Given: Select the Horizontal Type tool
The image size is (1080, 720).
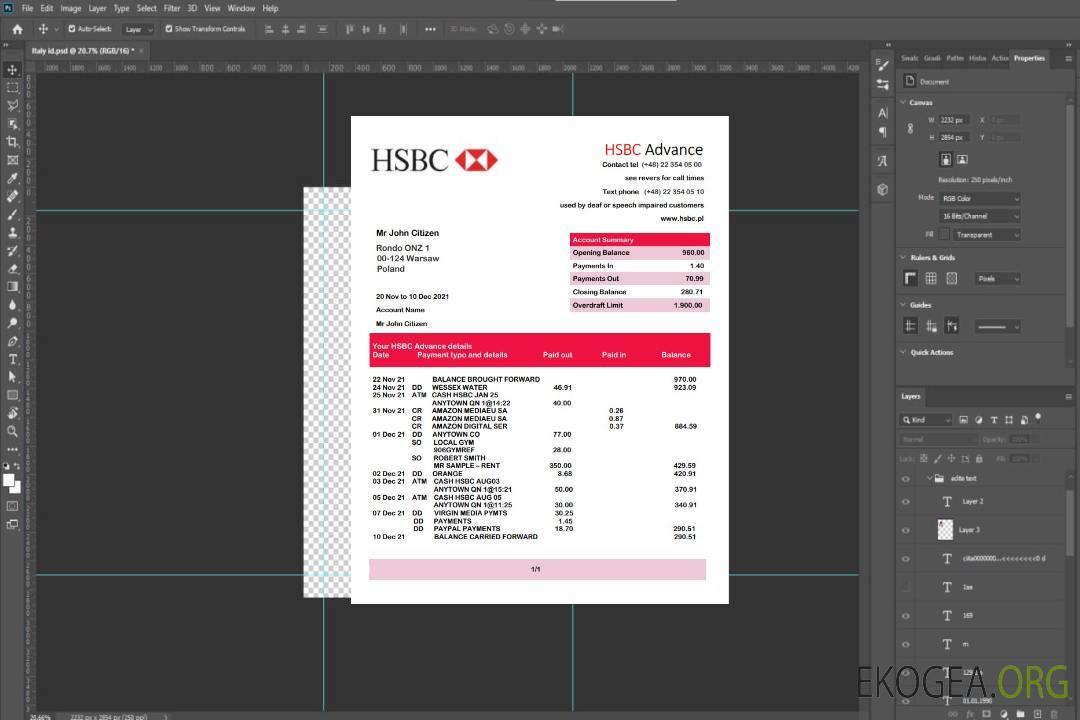Looking at the screenshot, I should pyautogui.click(x=12, y=359).
